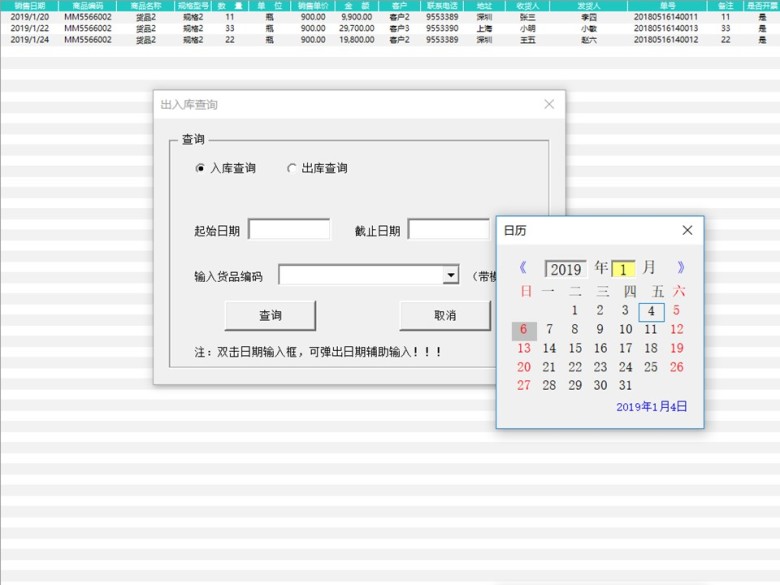Pick day 7 in the calendar
This screenshot has height=585, width=780.
(549, 329)
